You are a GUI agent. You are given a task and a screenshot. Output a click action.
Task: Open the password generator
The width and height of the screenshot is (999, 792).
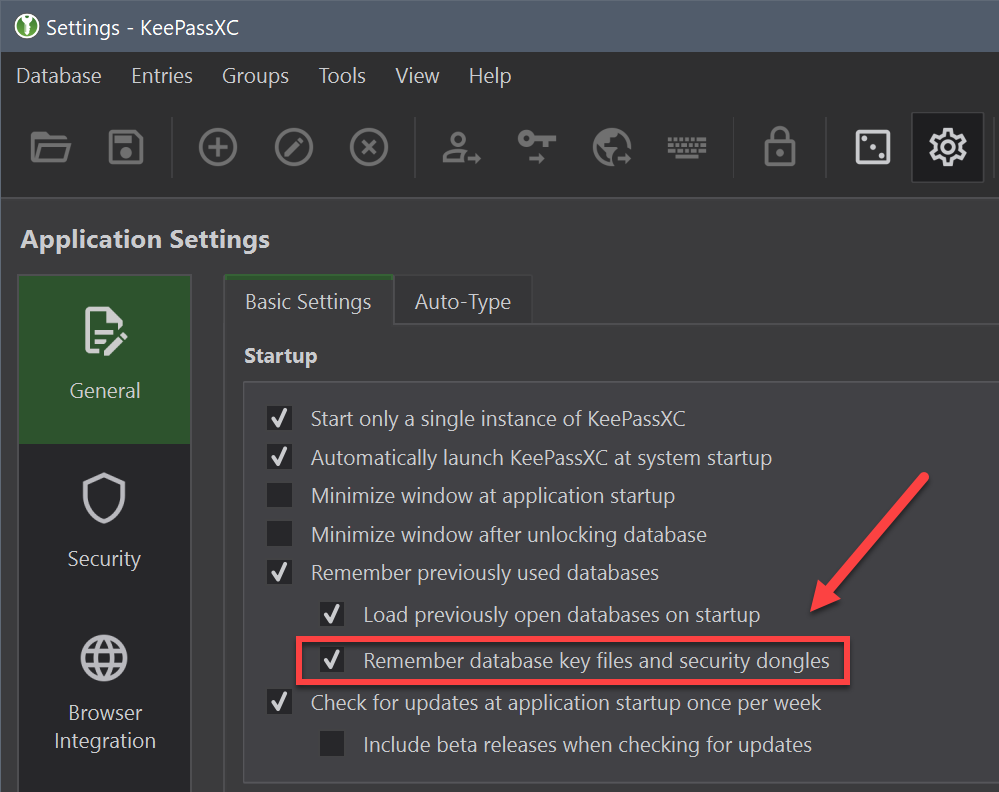[872, 147]
